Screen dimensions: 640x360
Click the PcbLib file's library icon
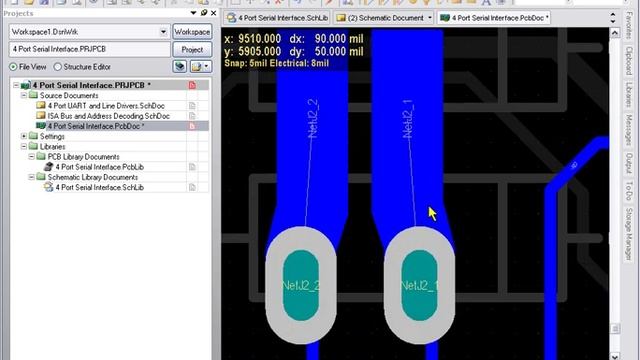click(x=49, y=167)
